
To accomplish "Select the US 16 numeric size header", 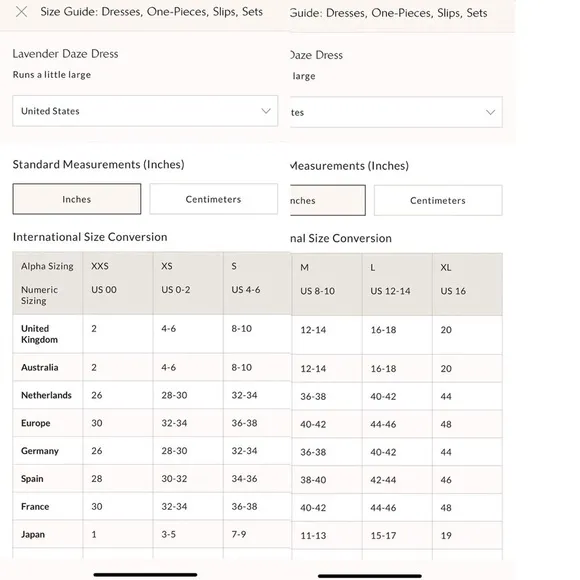I will (x=453, y=291).
